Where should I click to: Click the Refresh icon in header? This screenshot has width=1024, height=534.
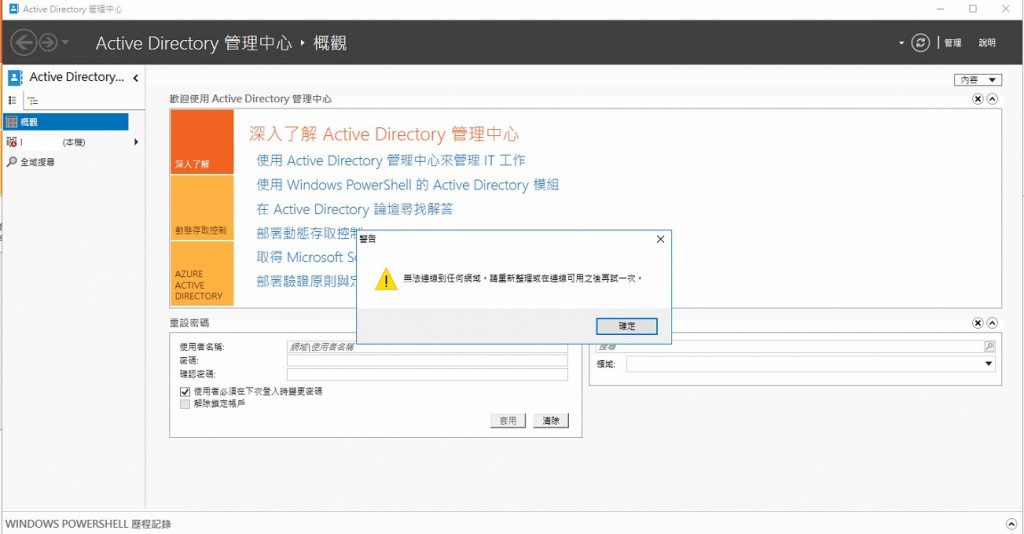[x=920, y=43]
